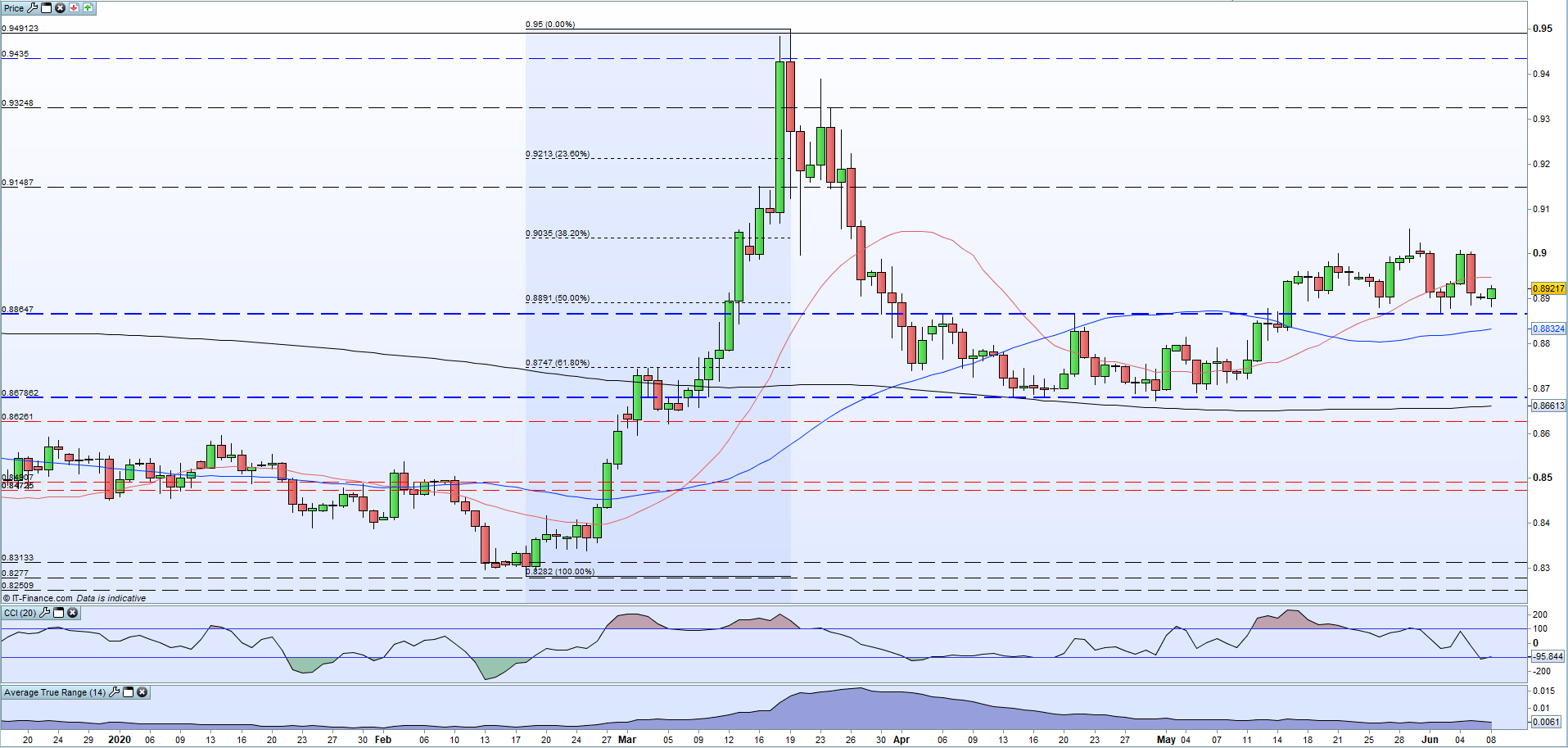Click the red down-arrow document icon in Price toolbar
The height and width of the screenshot is (748, 1568).
coord(74,7)
